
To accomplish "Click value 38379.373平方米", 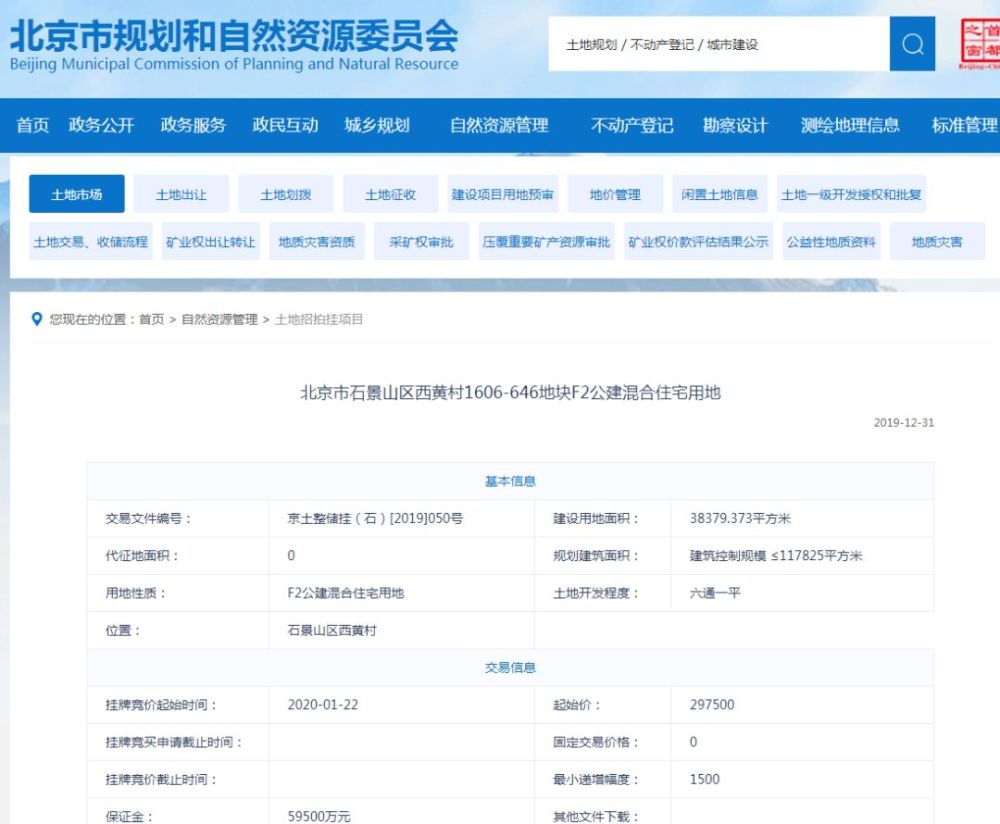I will pyautogui.click(x=740, y=518).
